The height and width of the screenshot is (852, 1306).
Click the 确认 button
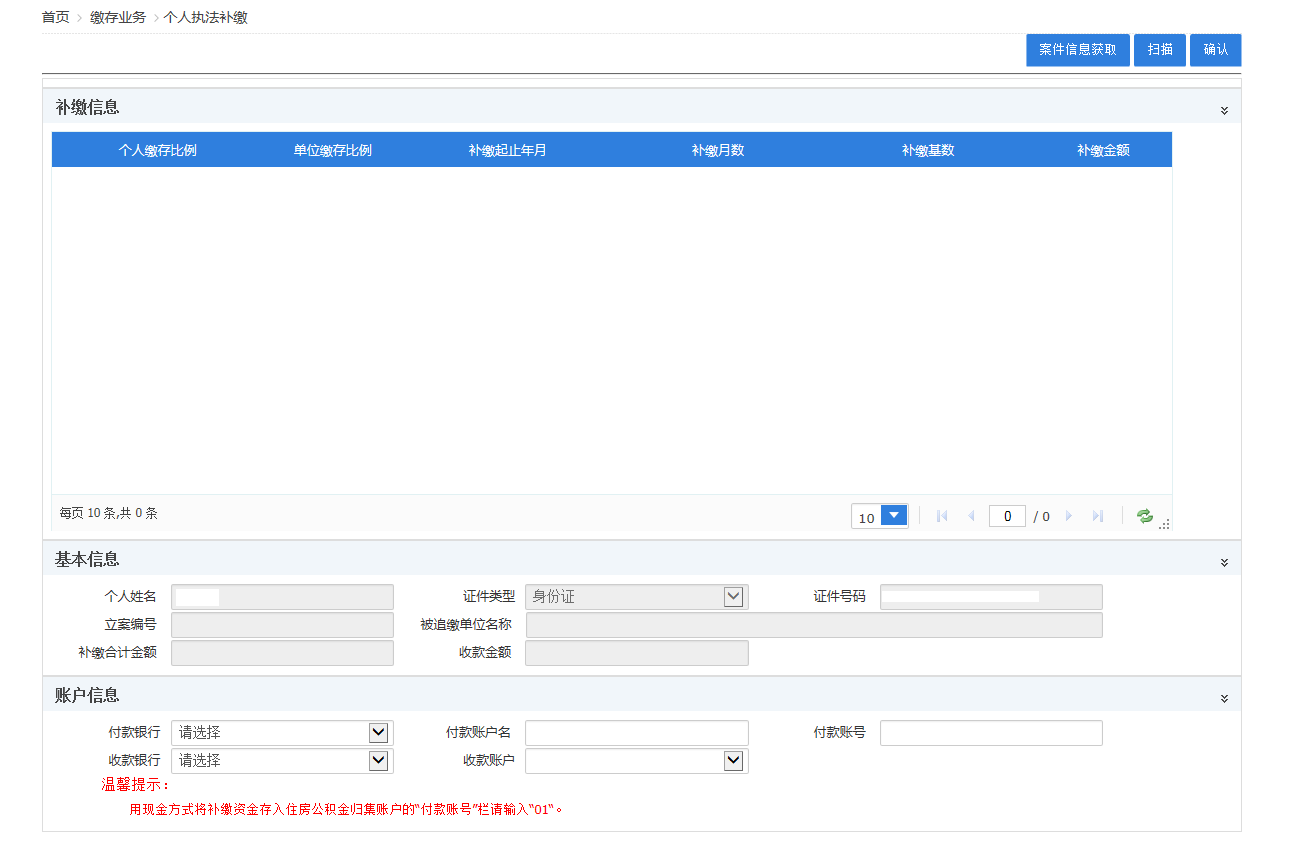click(1215, 50)
